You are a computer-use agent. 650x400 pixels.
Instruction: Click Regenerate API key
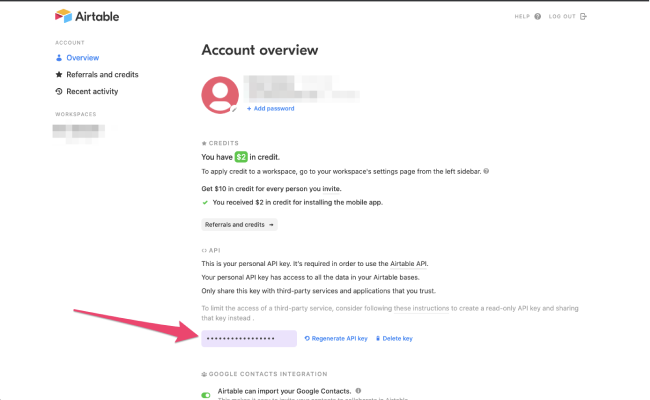tap(340, 339)
